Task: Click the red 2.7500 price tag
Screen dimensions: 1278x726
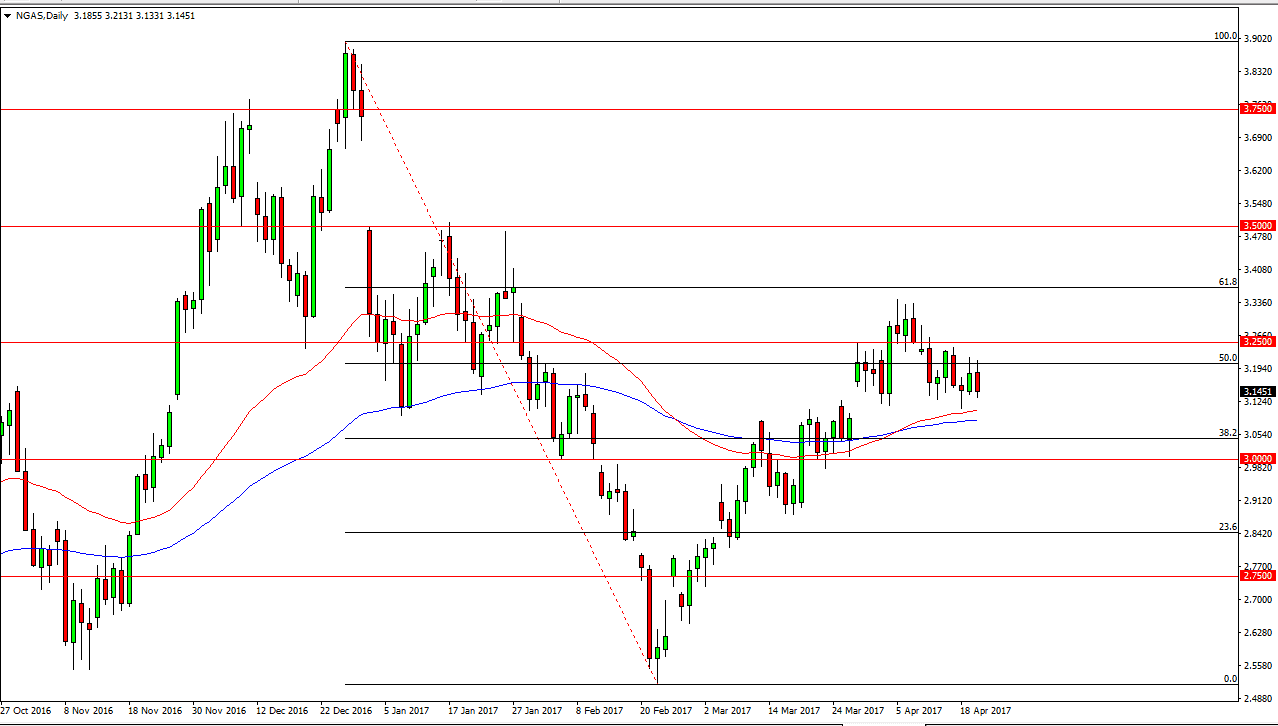Action: (x=1258, y=578)
